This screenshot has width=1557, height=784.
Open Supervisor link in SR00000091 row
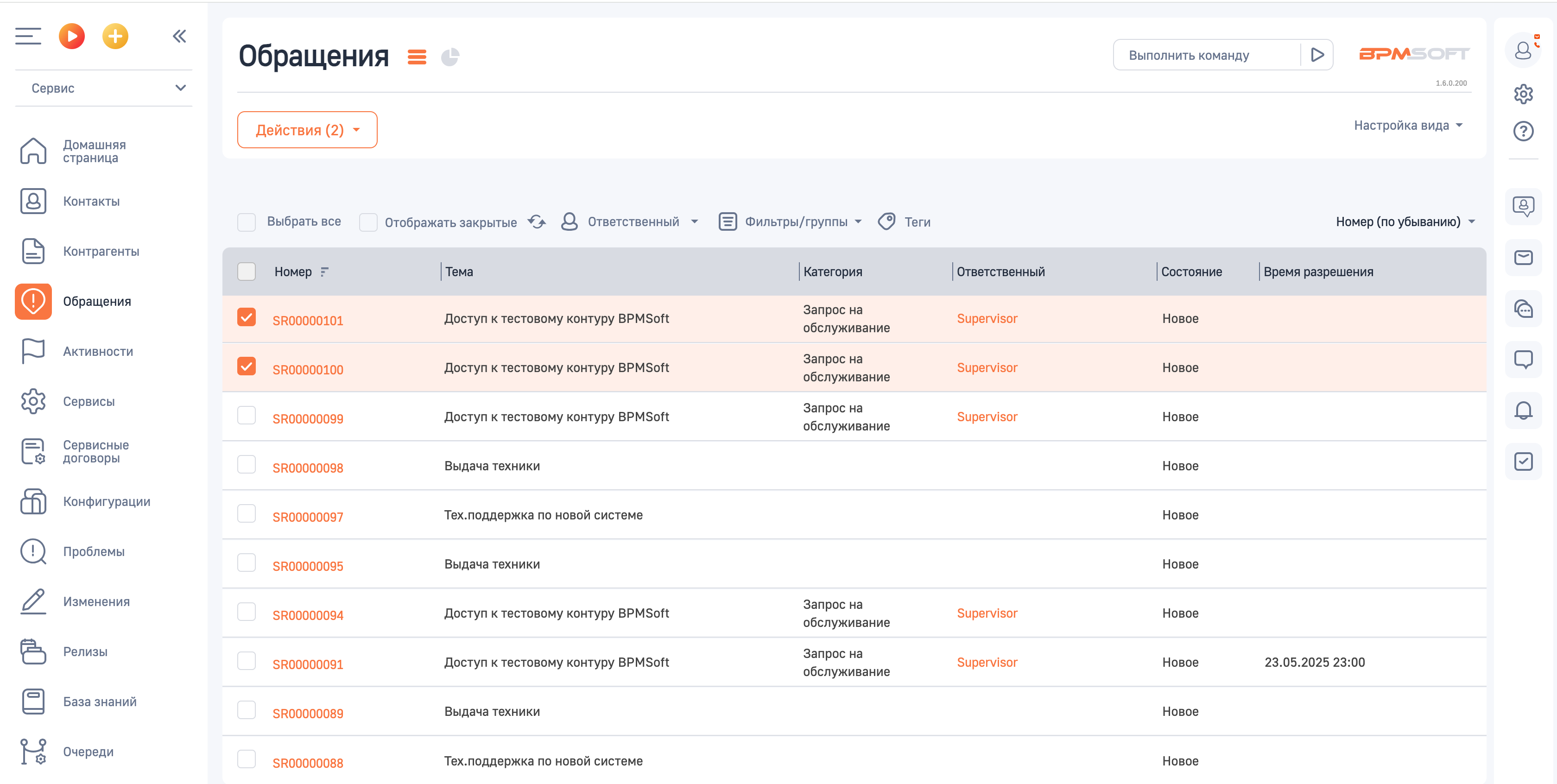(987, 663)
